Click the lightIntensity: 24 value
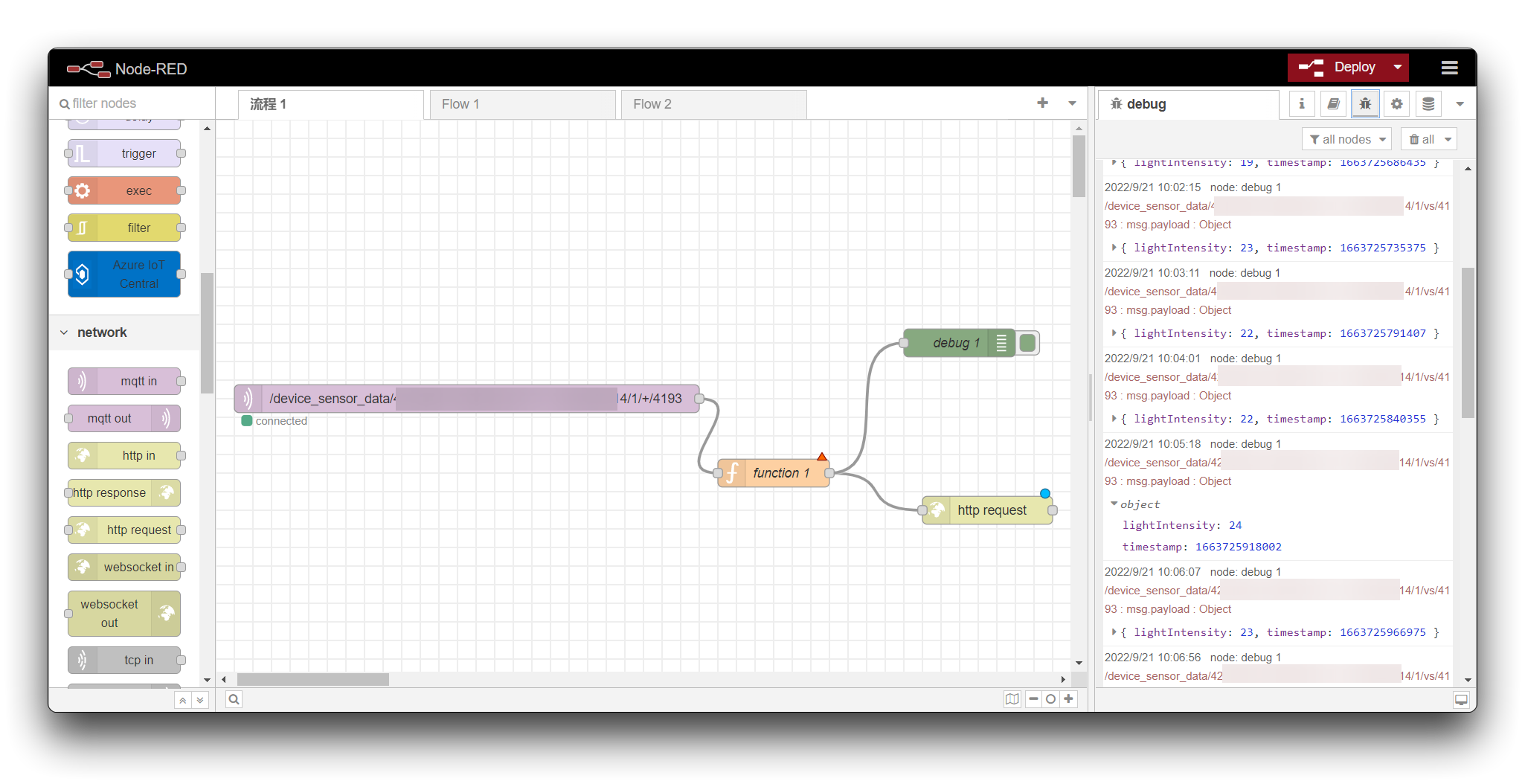The image size is (1525, 784). click(x=1235, y=525)
